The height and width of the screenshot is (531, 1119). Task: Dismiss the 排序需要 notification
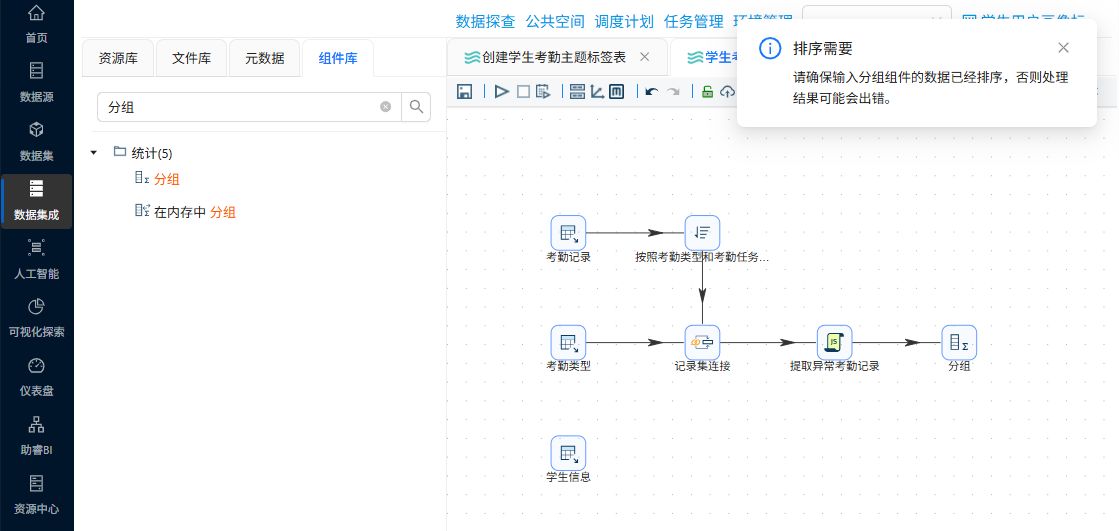pyautogui.click(x=1063, y=48)
